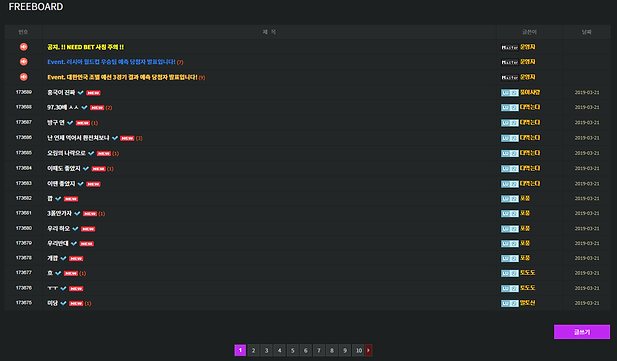Screen dimensions: 617x361
Task: Jump to page 5 in the pagination
Action: pyautogui.click(x=293, y=350)
